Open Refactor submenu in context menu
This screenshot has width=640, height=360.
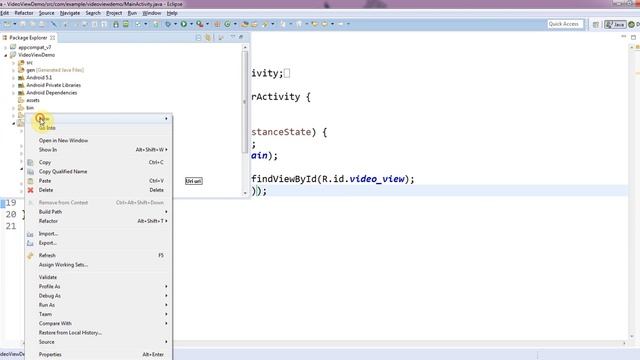coord(98,221)
